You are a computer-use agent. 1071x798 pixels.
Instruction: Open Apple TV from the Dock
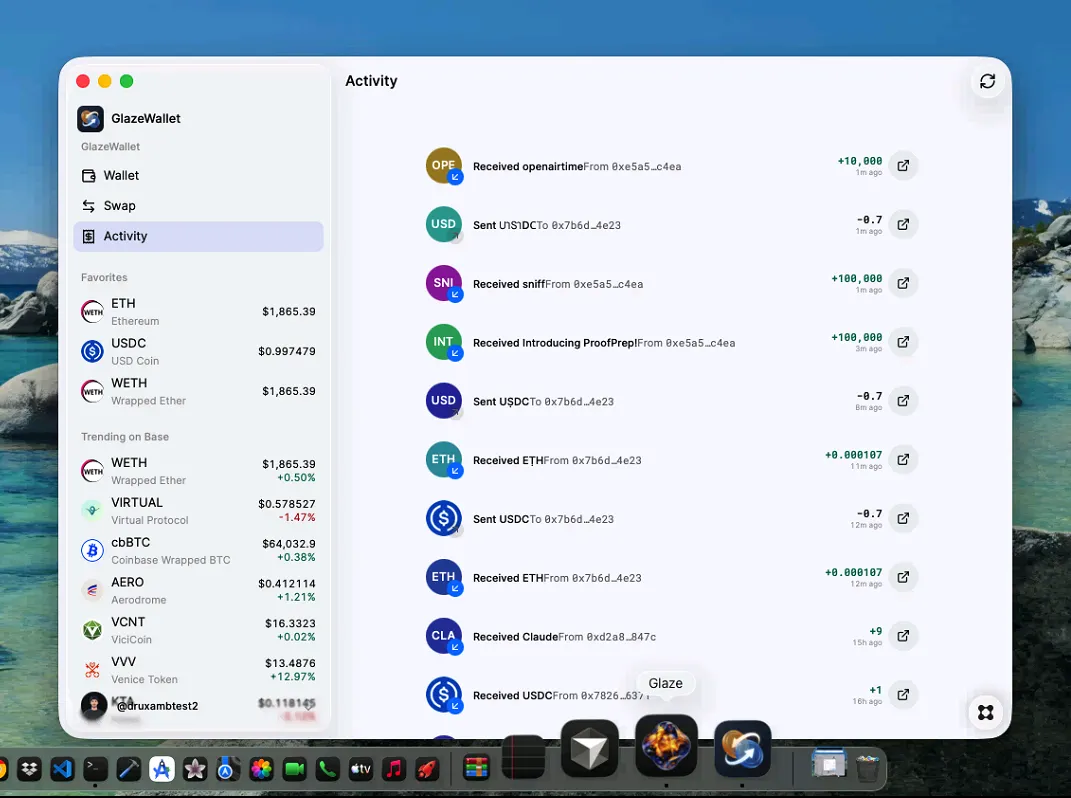point(361,769)
